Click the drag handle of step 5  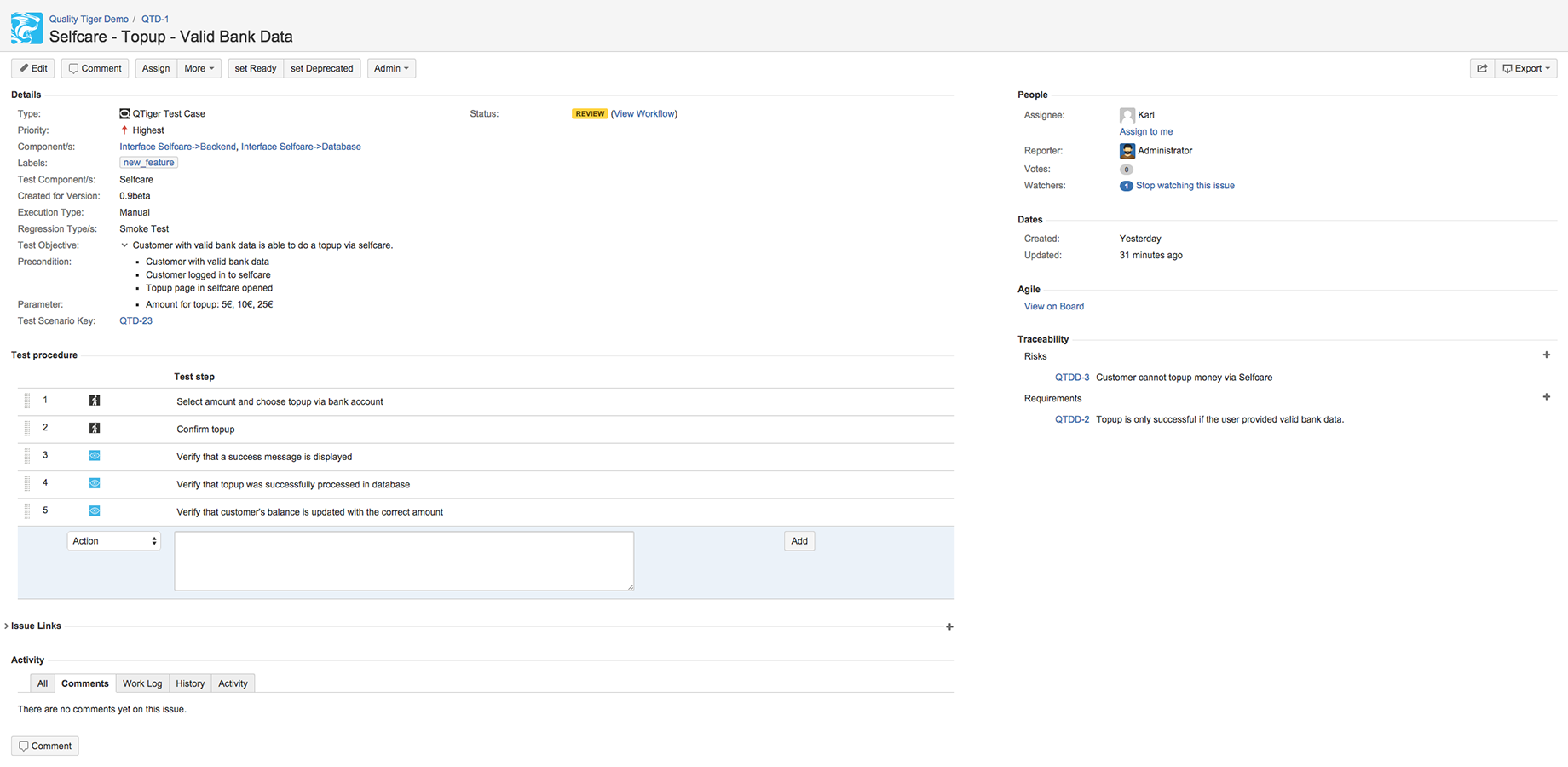tap(27, 511)
